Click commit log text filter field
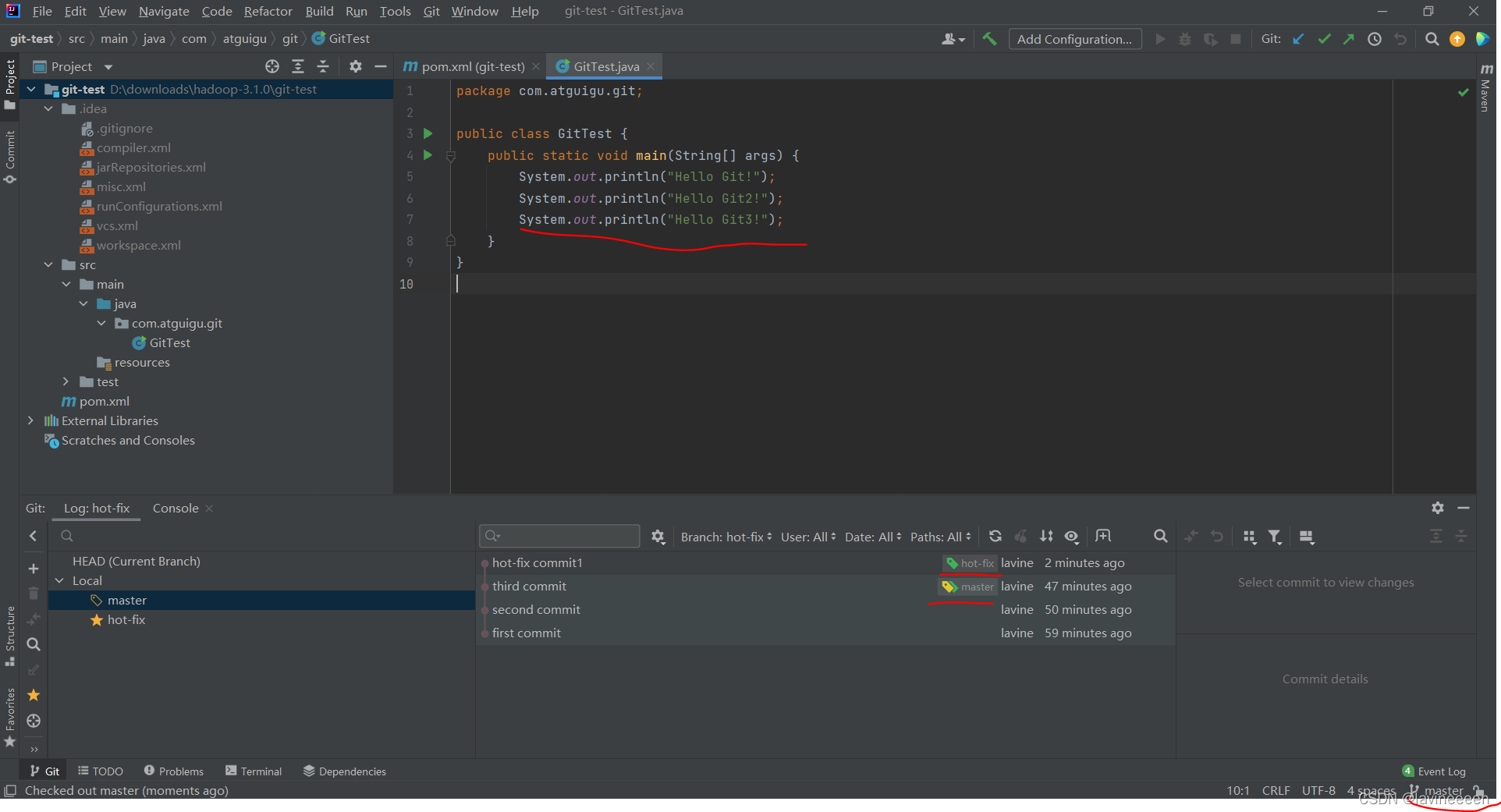The image size is (1501, 812). [559, 536]
